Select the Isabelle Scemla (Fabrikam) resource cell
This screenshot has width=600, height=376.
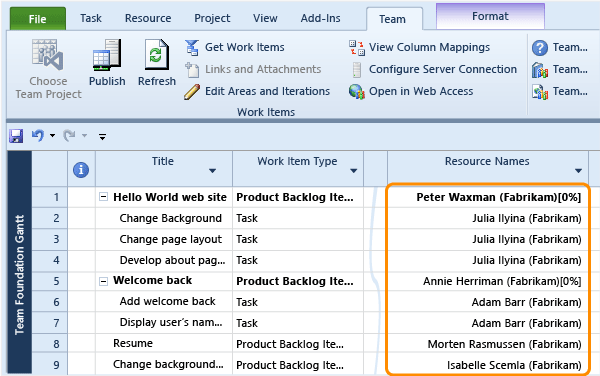coord(488,365)
